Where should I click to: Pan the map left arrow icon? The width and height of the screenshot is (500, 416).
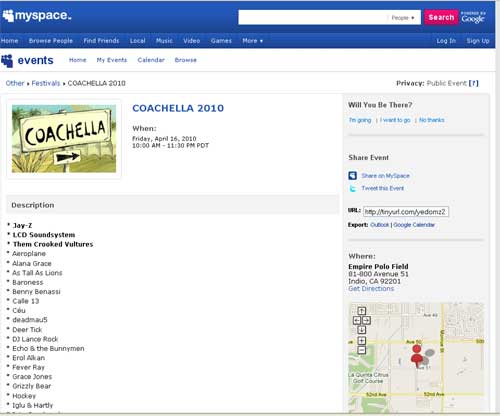357,320
